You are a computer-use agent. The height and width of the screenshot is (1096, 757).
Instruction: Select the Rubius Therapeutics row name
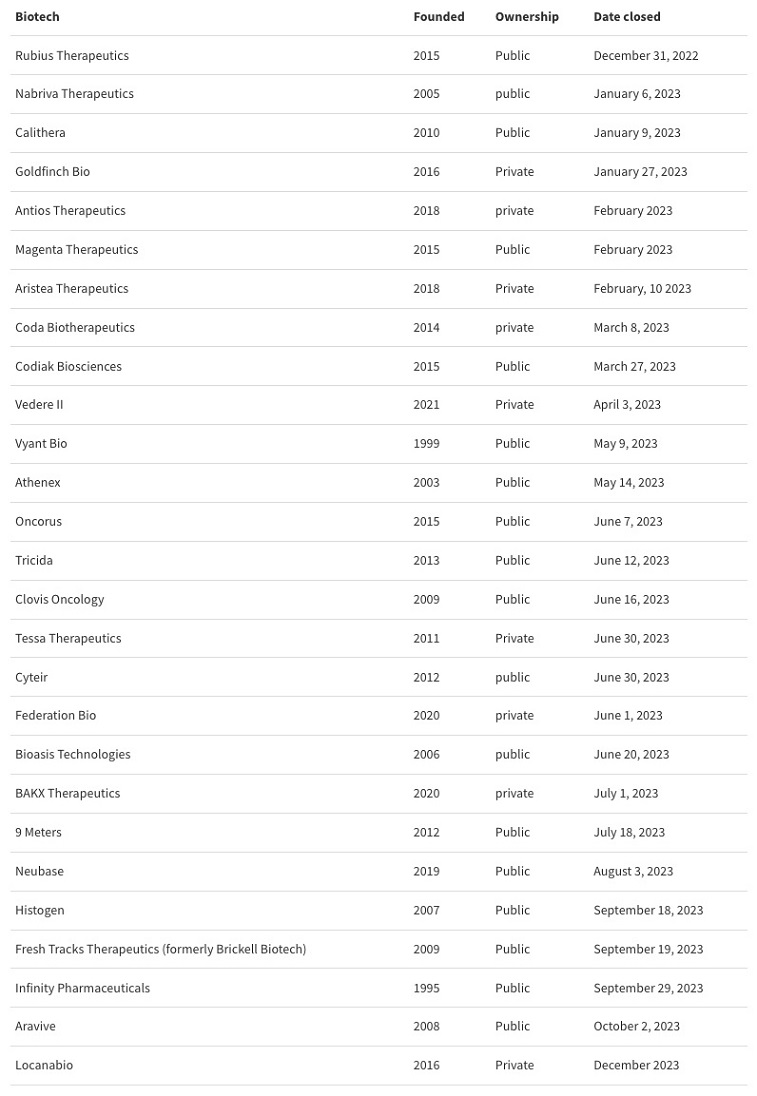(x=72, y=56)
